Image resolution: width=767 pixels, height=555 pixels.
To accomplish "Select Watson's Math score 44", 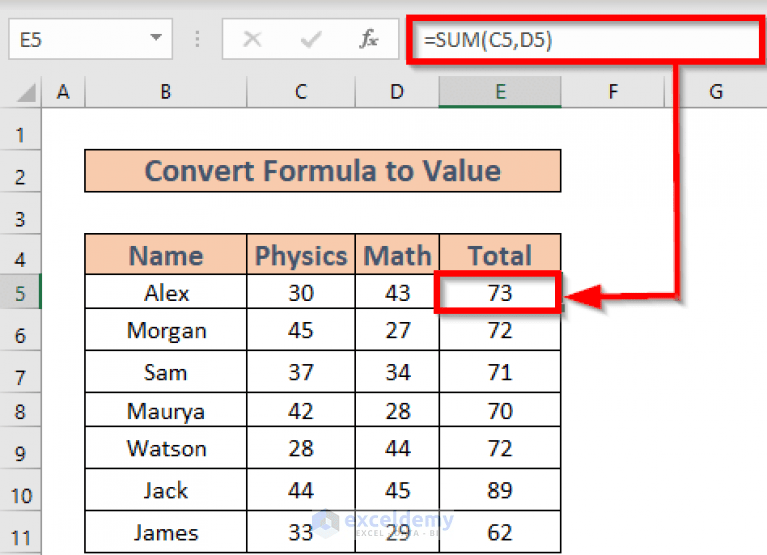I will [x=397, y=448].
